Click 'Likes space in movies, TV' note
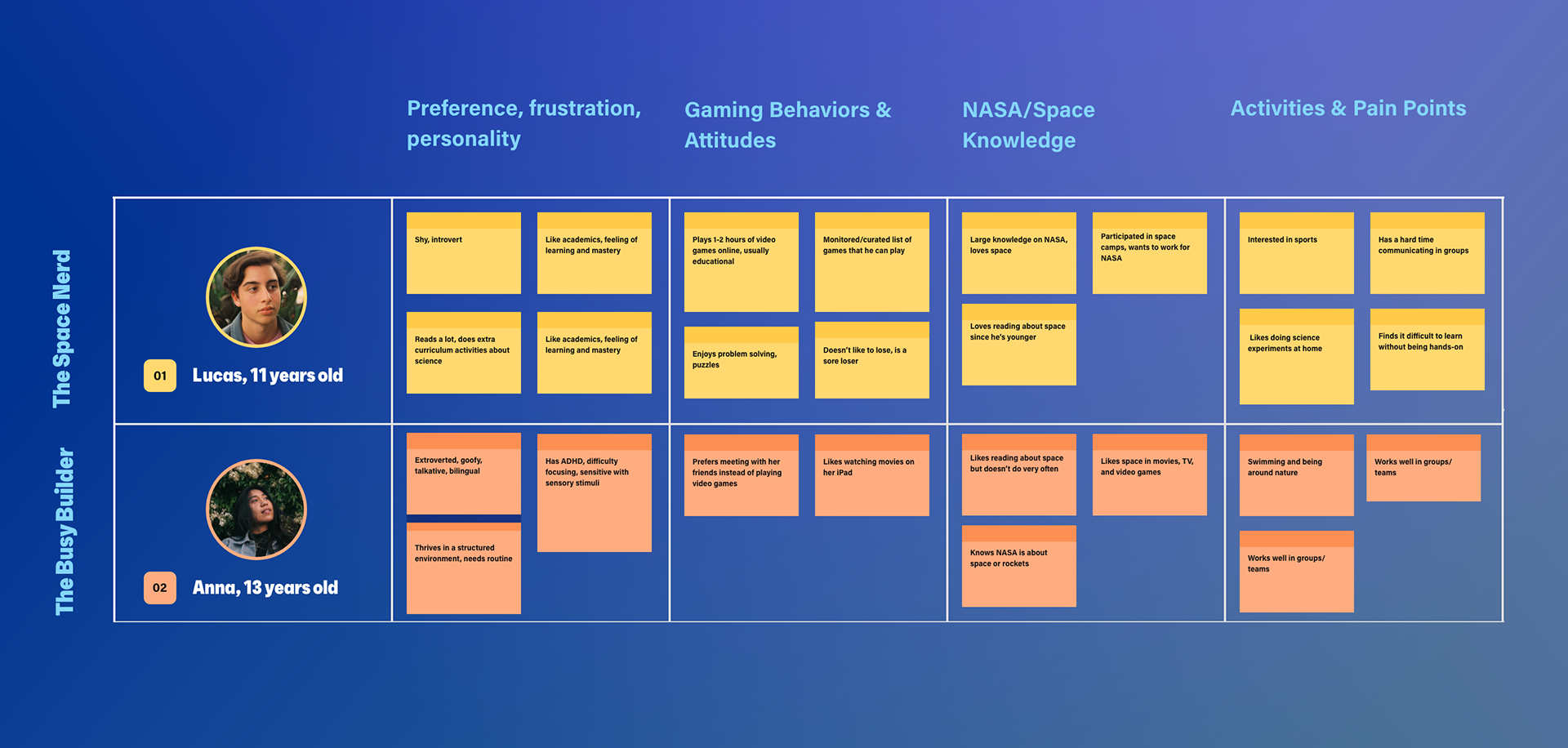The width and height of the screenshot is (1568, 748). click(x=1150, y=474)
